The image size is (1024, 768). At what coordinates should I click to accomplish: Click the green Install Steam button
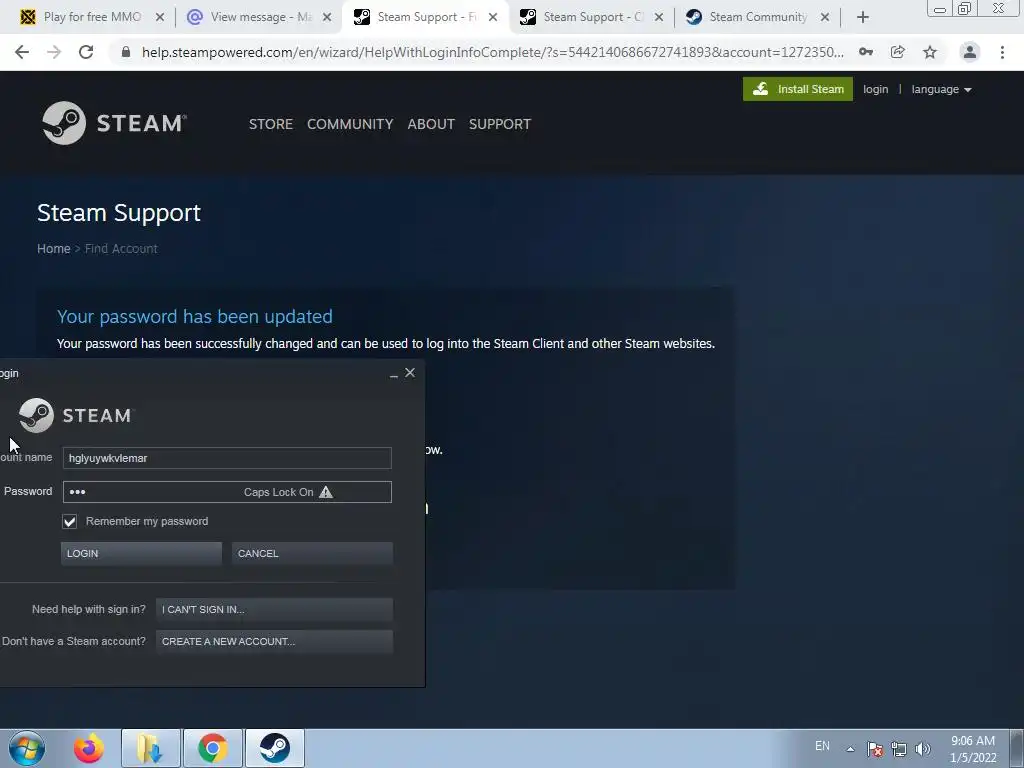(797, 89)
